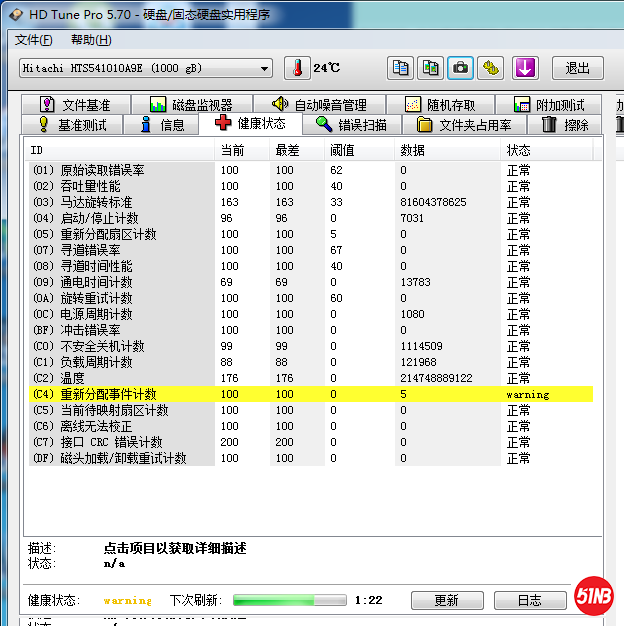Click the camera save screenshot icon

coord(460,68)
